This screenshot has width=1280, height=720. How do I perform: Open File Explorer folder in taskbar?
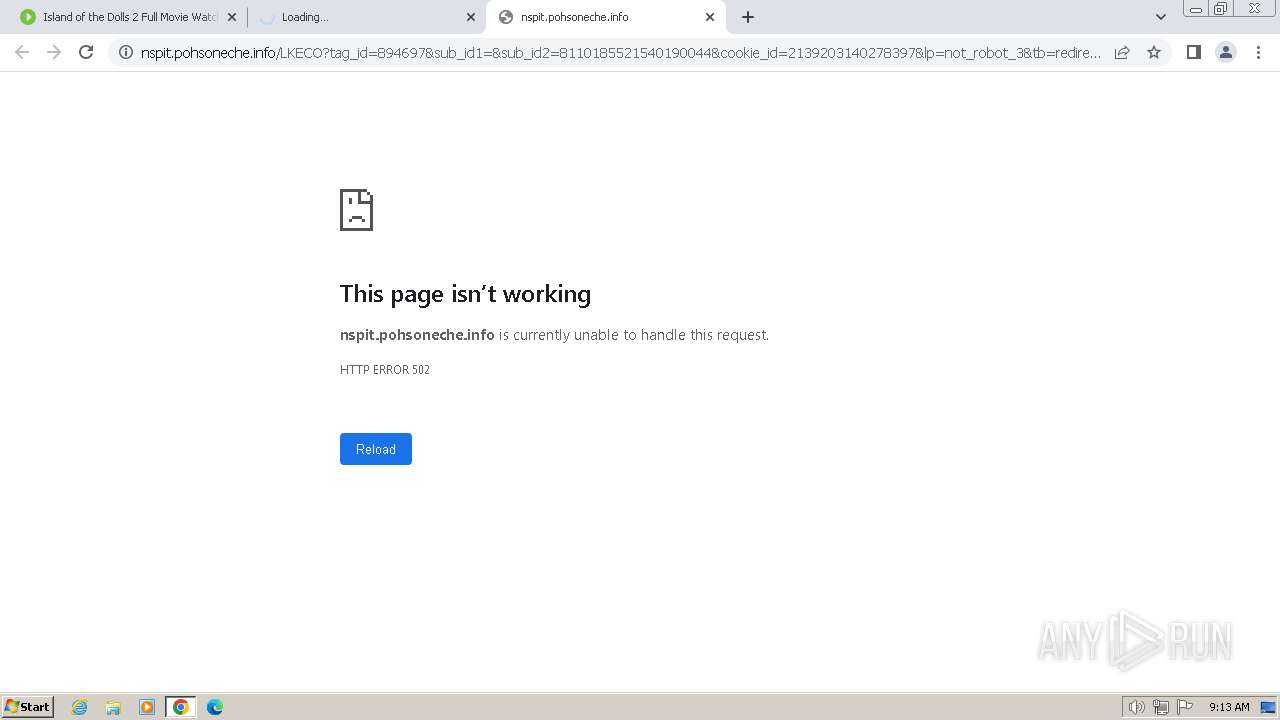coord(113,707)
